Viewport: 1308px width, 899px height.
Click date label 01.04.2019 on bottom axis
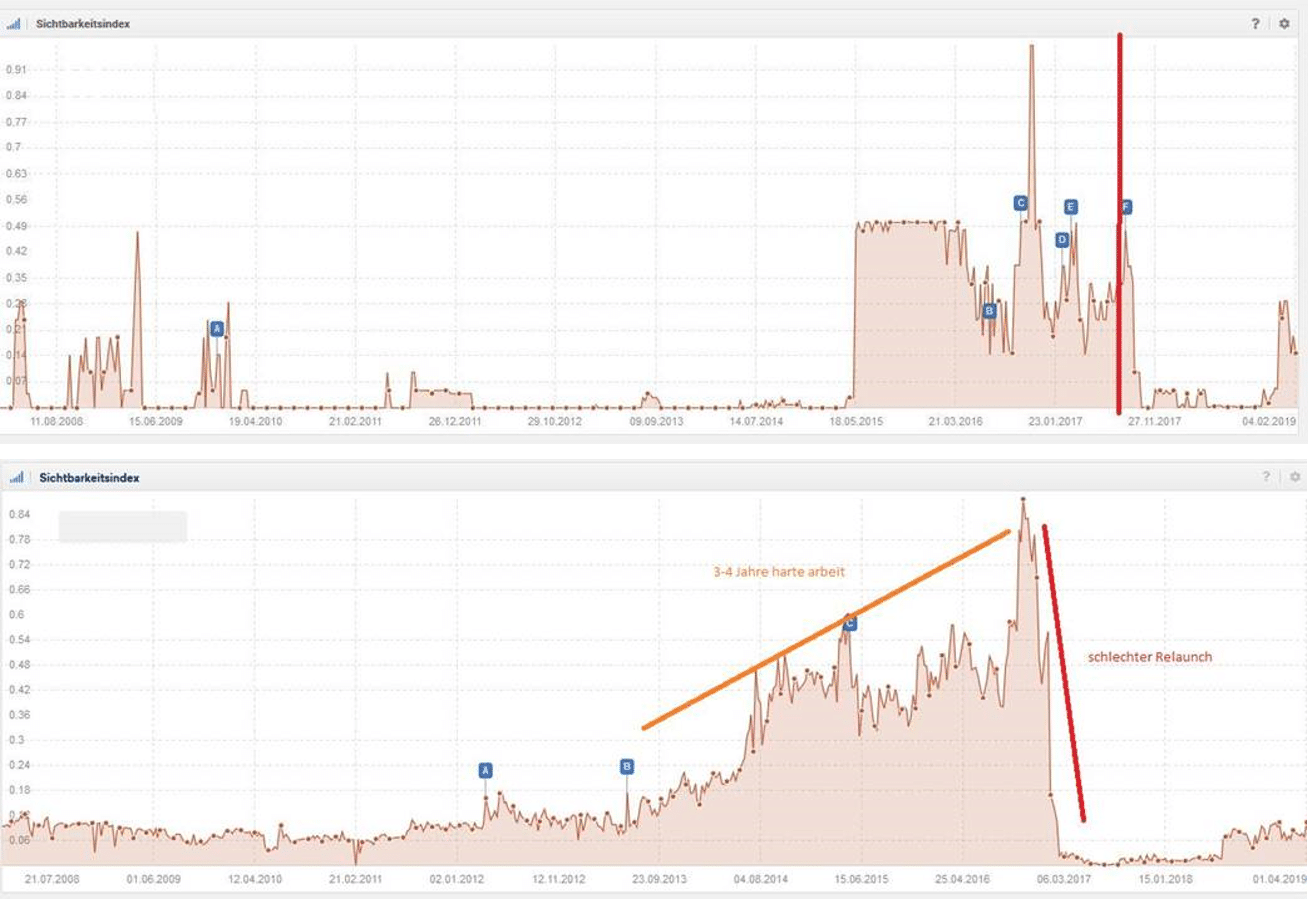tap(1279, 879)
